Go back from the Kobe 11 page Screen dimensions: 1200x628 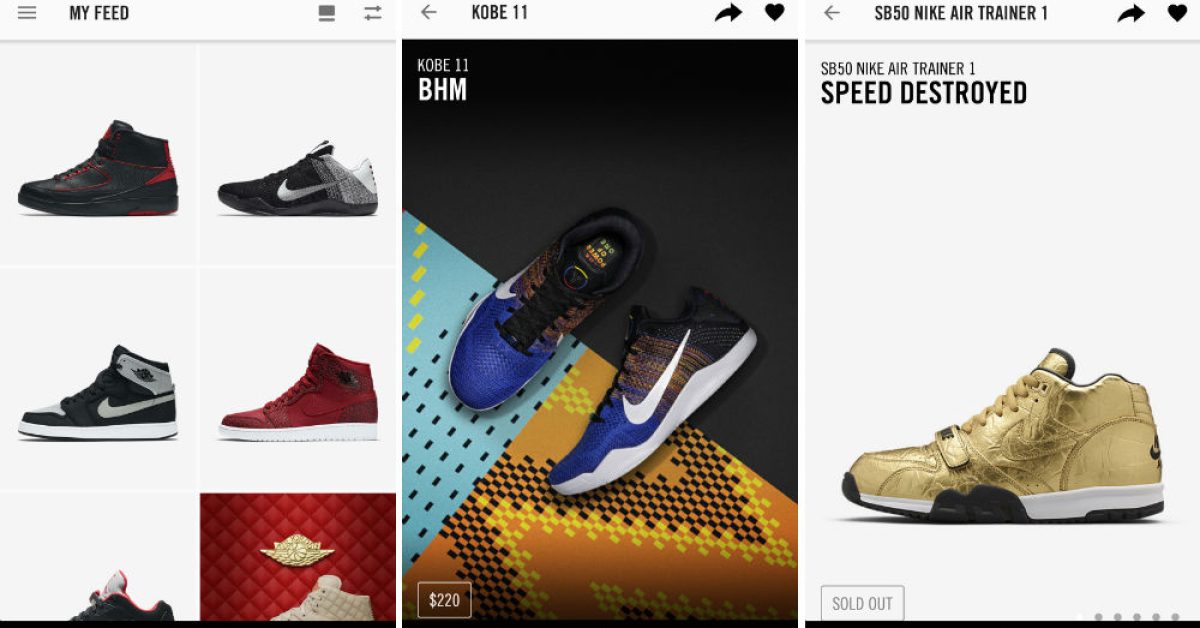[x=429, y=13]
